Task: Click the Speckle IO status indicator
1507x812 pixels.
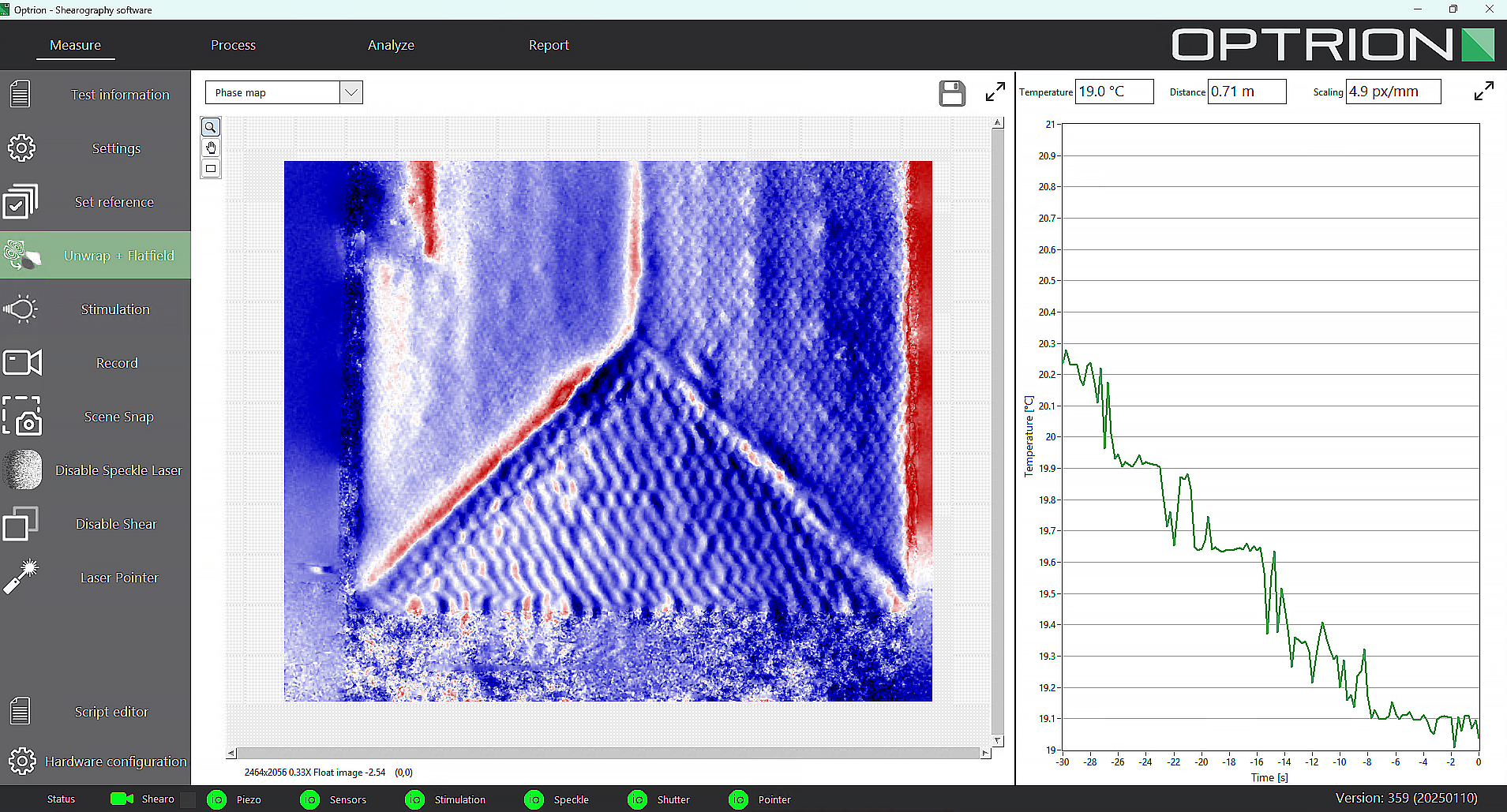Action: pyautogui.click(x=534, y=799)
